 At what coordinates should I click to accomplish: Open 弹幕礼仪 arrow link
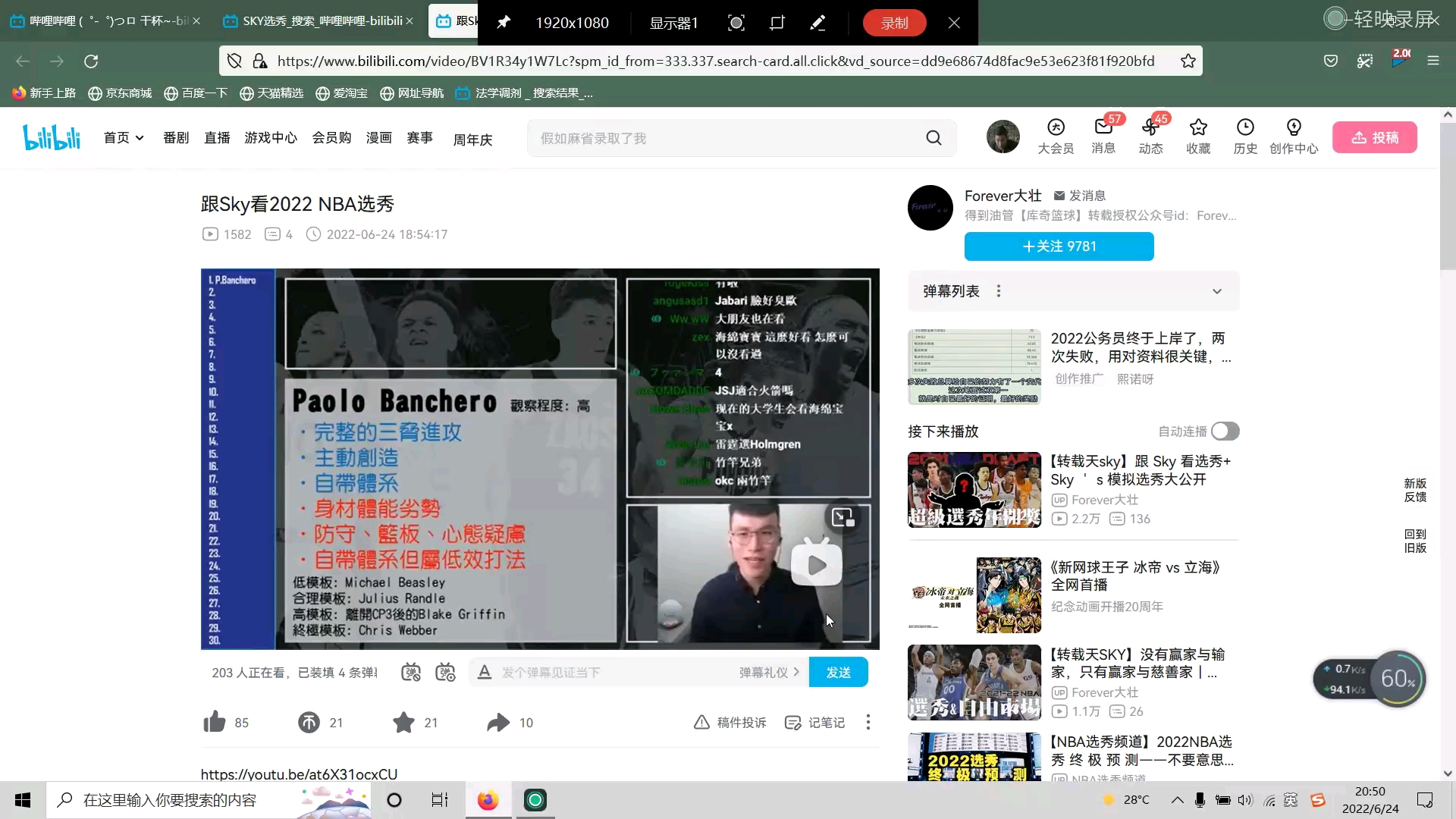pyautogui.click(x=769, y=672)
